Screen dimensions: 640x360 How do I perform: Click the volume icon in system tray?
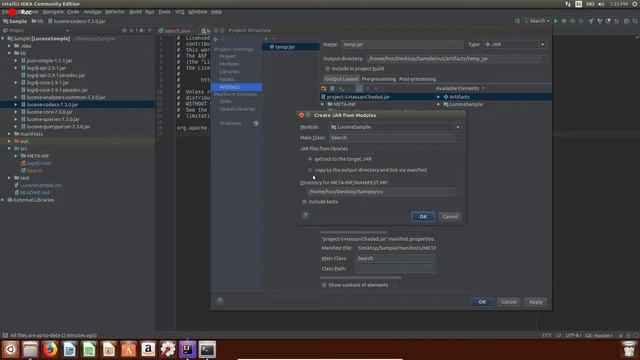coord(601,4)
